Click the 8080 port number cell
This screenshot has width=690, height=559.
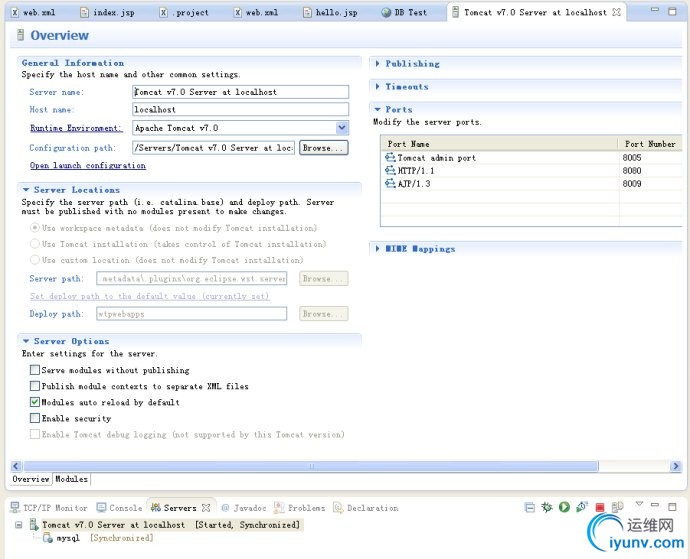tap(632, 170)
